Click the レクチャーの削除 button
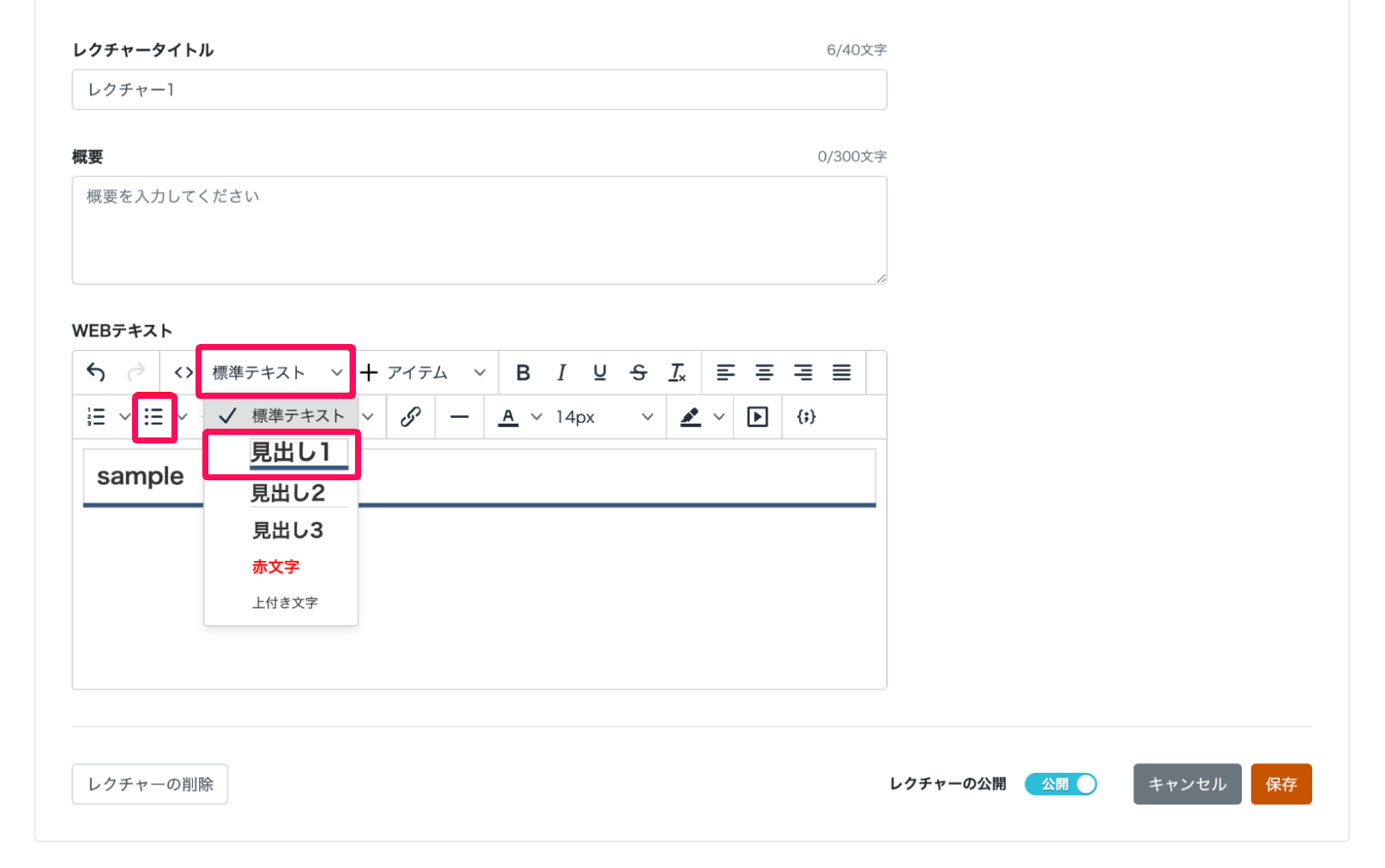The image size is (1385, 868). [x=150, y=784]
